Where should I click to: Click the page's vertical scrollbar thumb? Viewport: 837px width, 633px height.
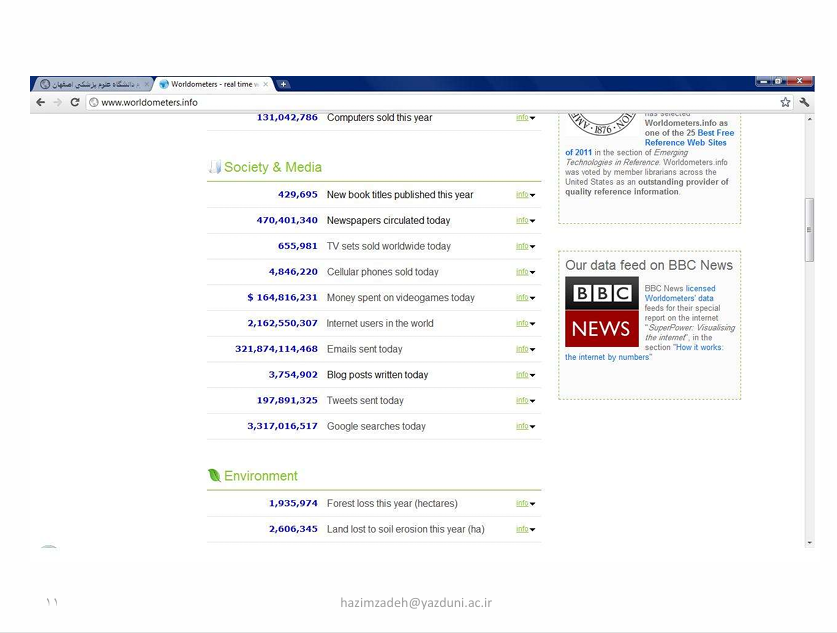(x=809, y=230)
